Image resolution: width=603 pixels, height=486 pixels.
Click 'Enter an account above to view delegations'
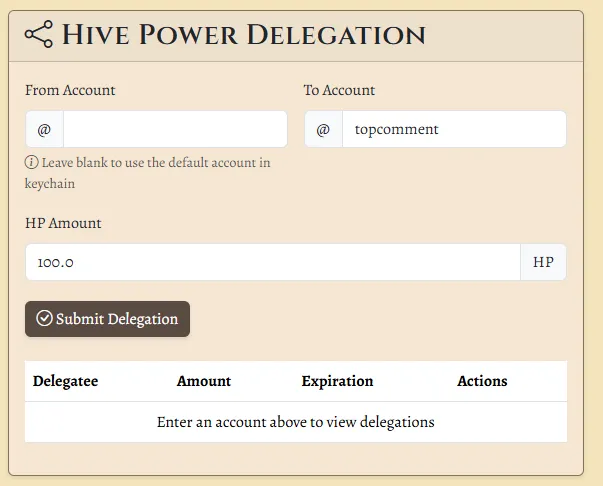click(x=296, y=422)
